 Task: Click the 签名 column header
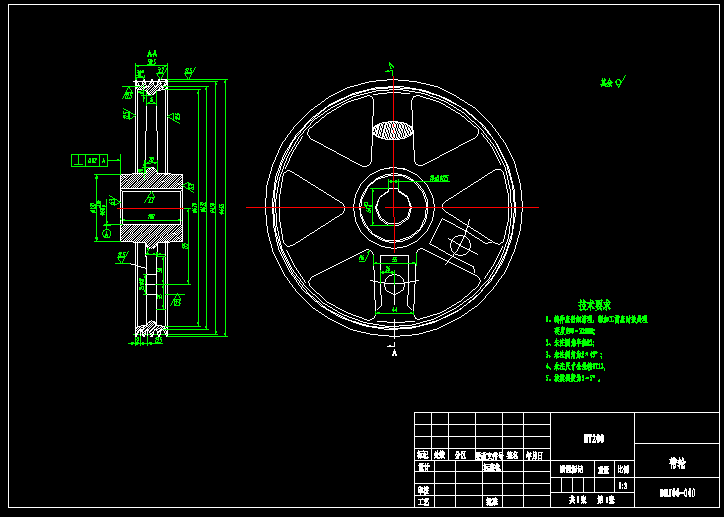[512, 456]
